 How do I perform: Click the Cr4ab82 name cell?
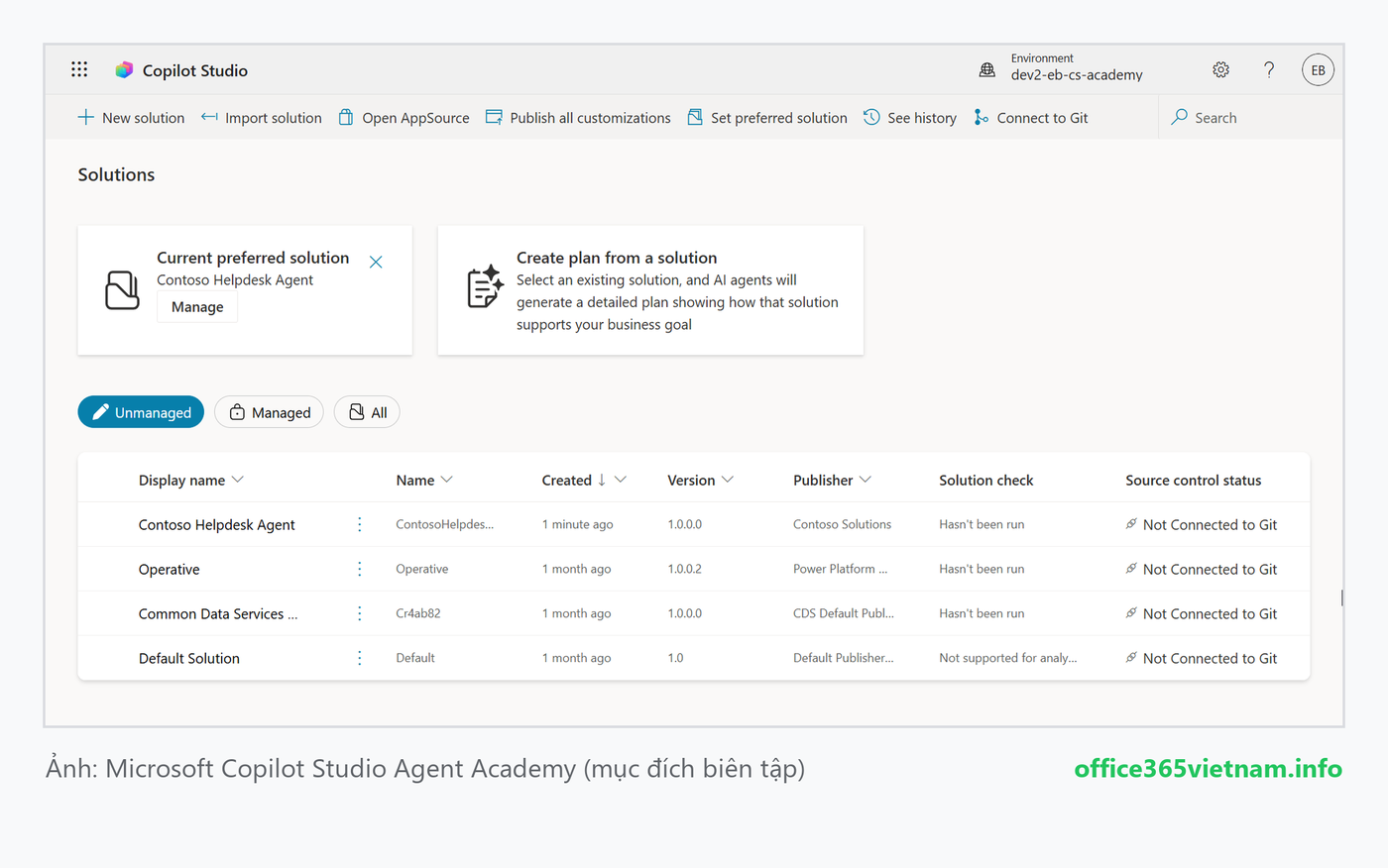(417, 613)
